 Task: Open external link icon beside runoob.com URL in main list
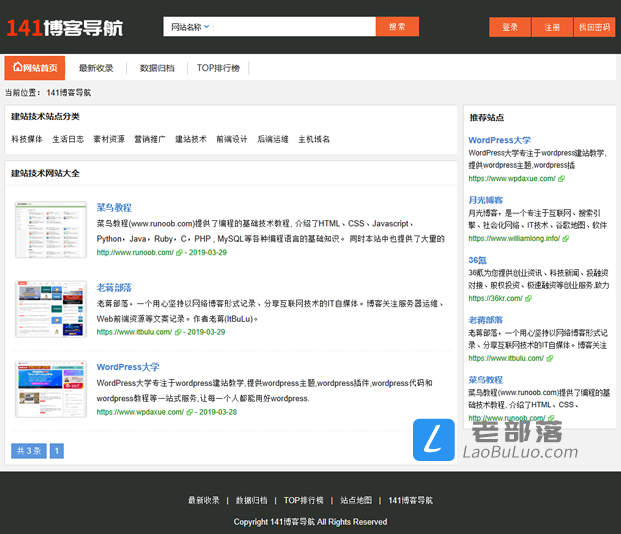click(x=179, y=252)
